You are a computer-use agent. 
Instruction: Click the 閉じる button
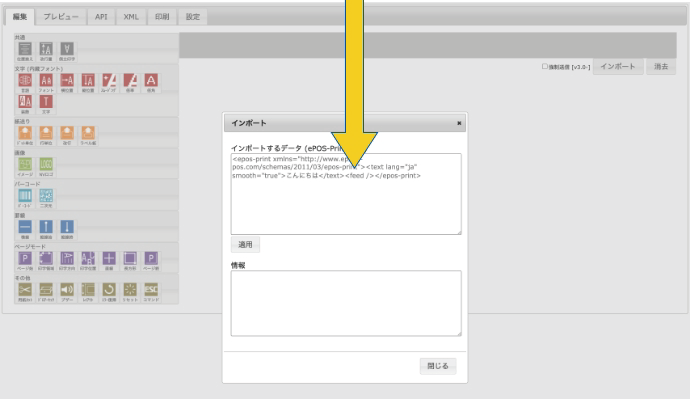437,366
